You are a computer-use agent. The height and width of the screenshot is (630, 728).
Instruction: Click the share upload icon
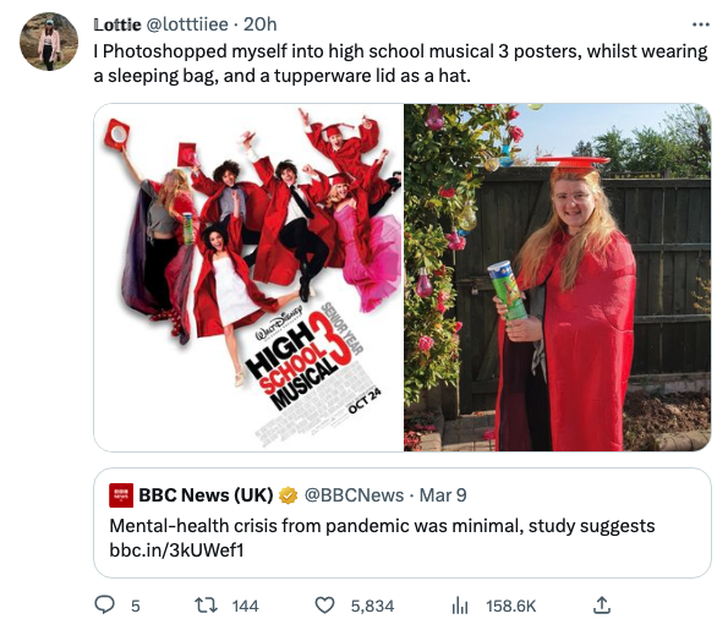tap(601, 605)
